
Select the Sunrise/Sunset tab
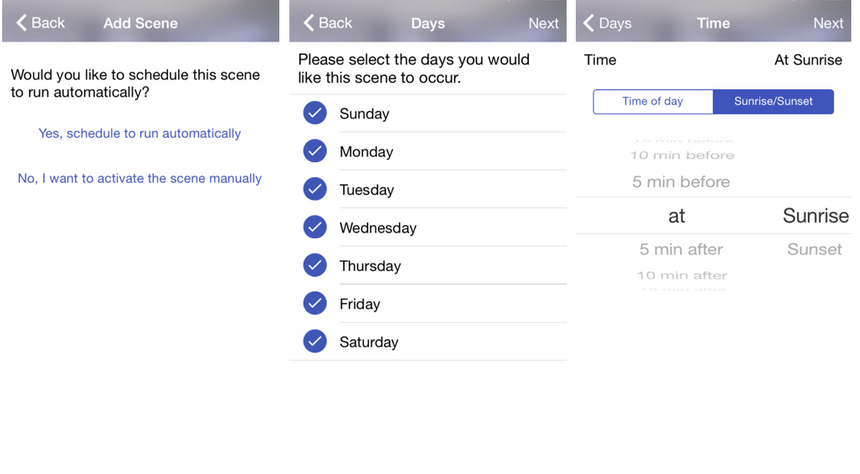click(773, 101)
